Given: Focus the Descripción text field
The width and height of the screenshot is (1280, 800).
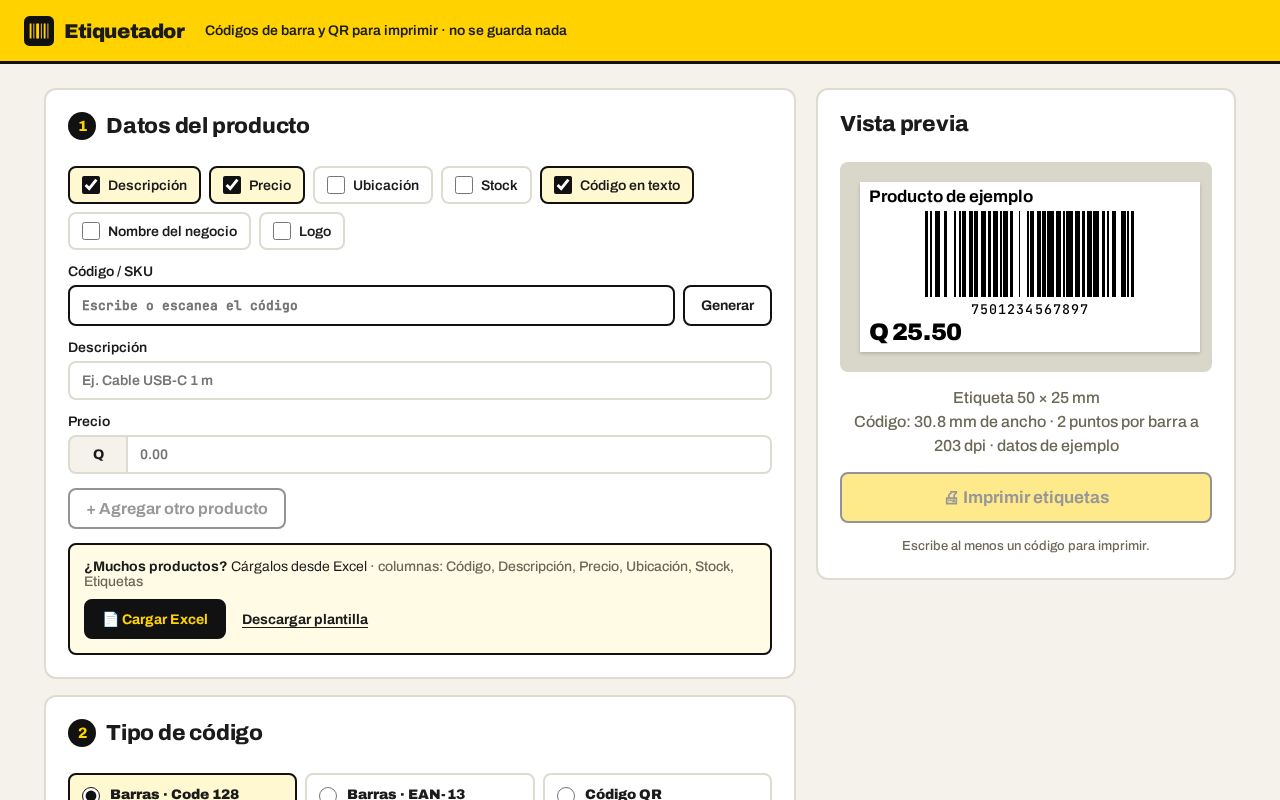Looking at the screenshot, I should click(420, 380).
